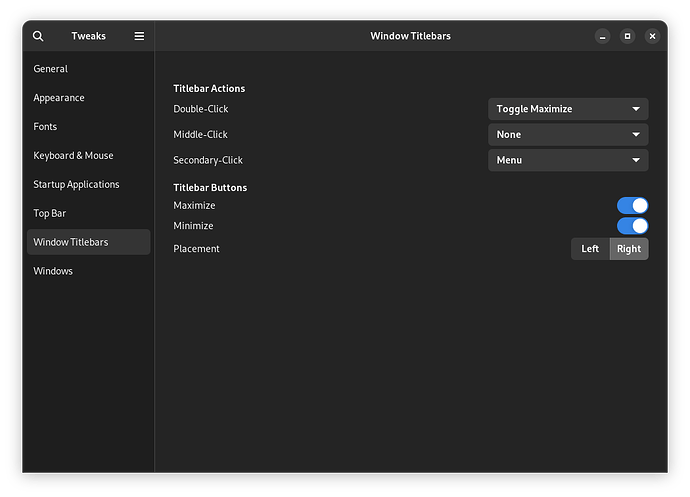Close the Tweaks window with the X icon

pyautogui.click(x=652, y=36)
